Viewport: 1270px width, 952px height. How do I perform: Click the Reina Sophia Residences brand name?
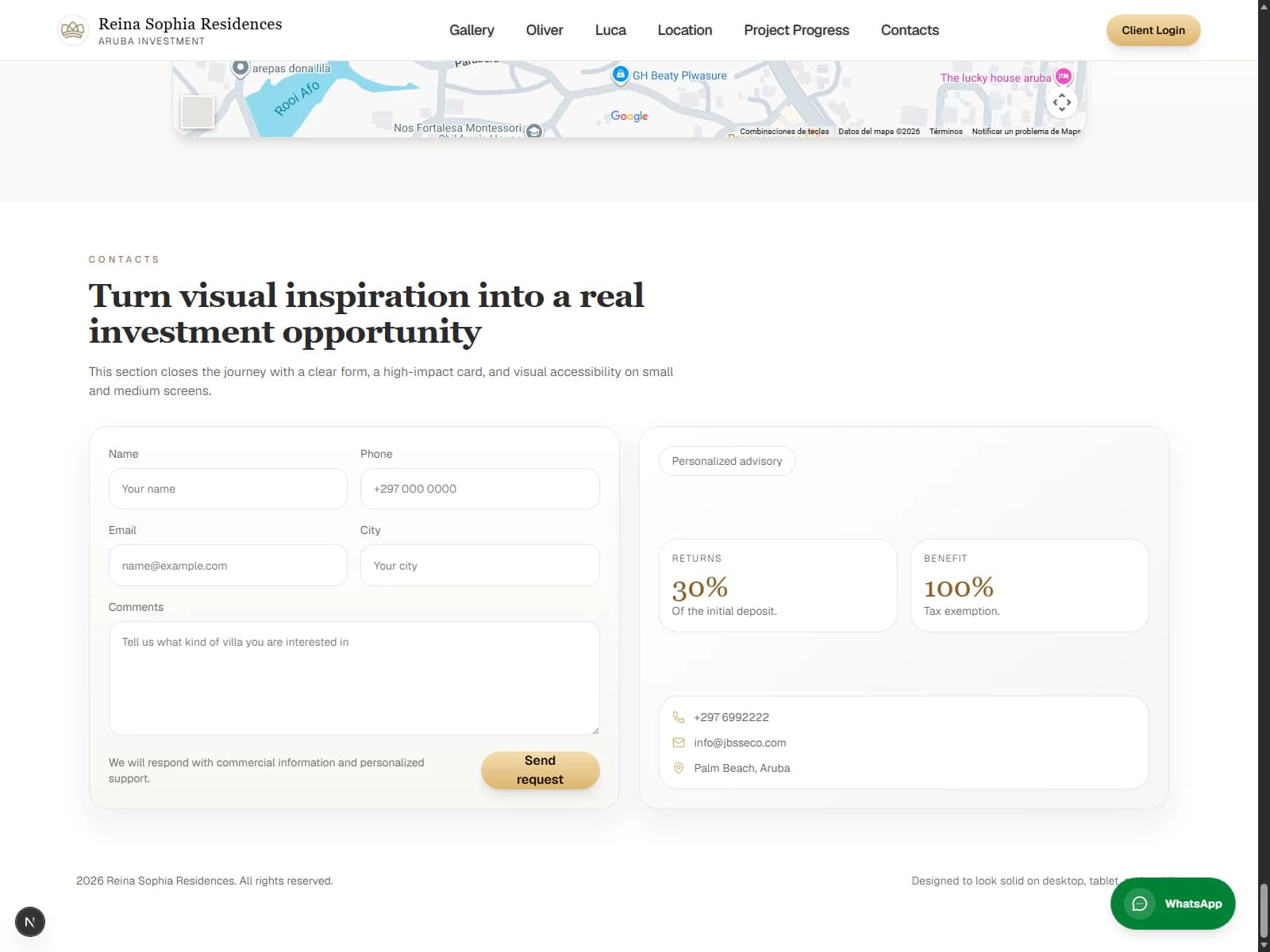190,24
